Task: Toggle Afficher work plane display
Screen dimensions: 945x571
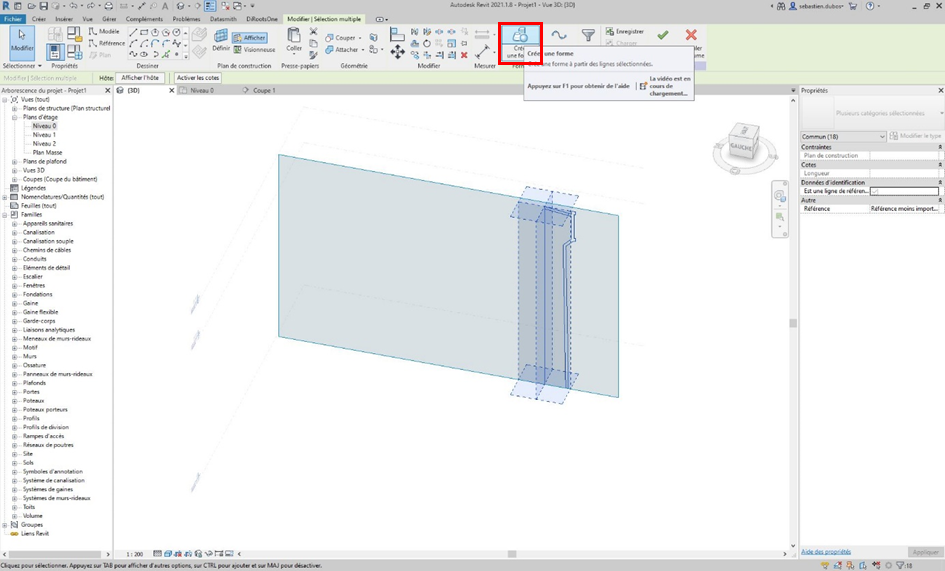Action: coord(250,38)
